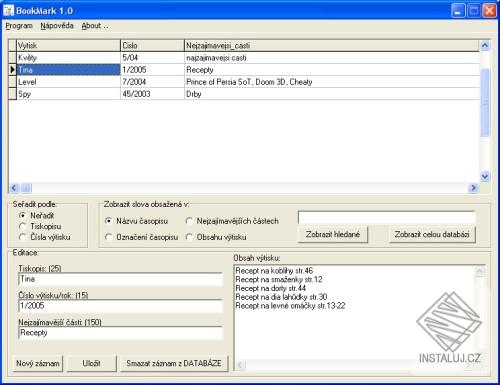
Task: Click the Recepty table cell
Action: point(332,70)
